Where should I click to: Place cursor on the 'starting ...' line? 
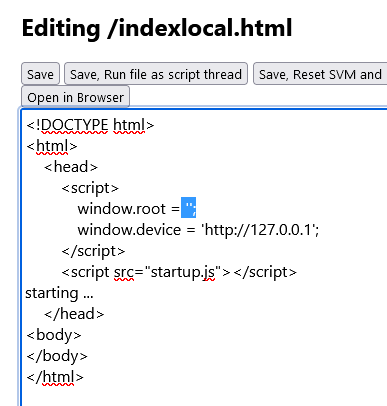pyautogui.click(x=59, y=293)
